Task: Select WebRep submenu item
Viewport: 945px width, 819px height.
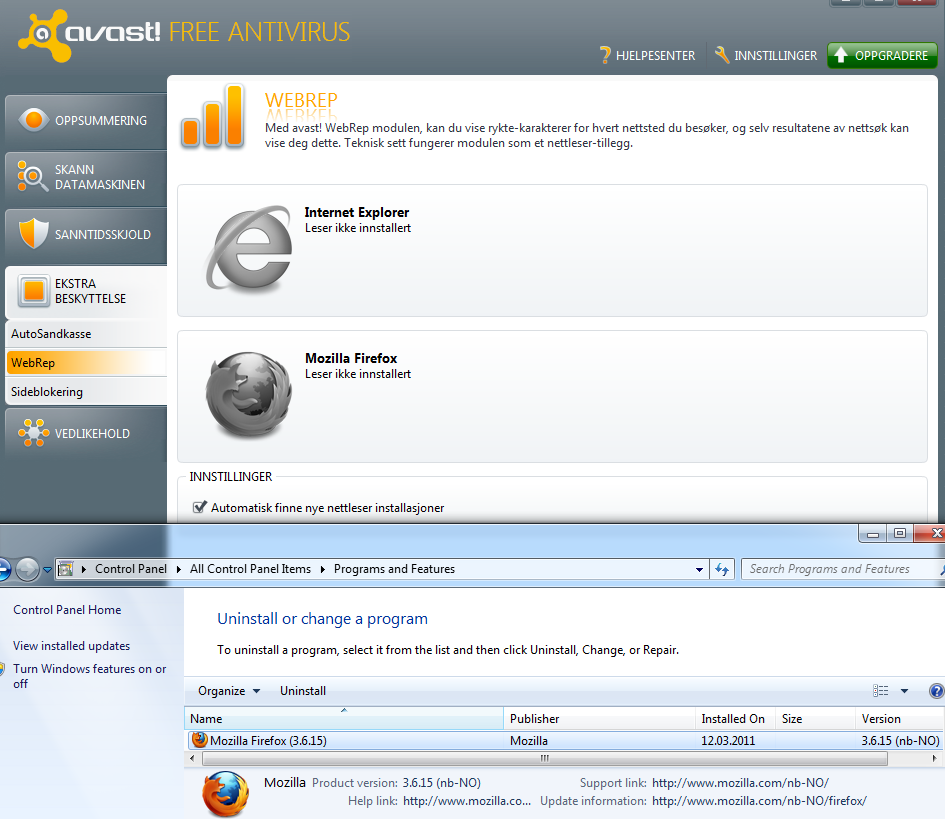Action: click(x=86, y=363)
